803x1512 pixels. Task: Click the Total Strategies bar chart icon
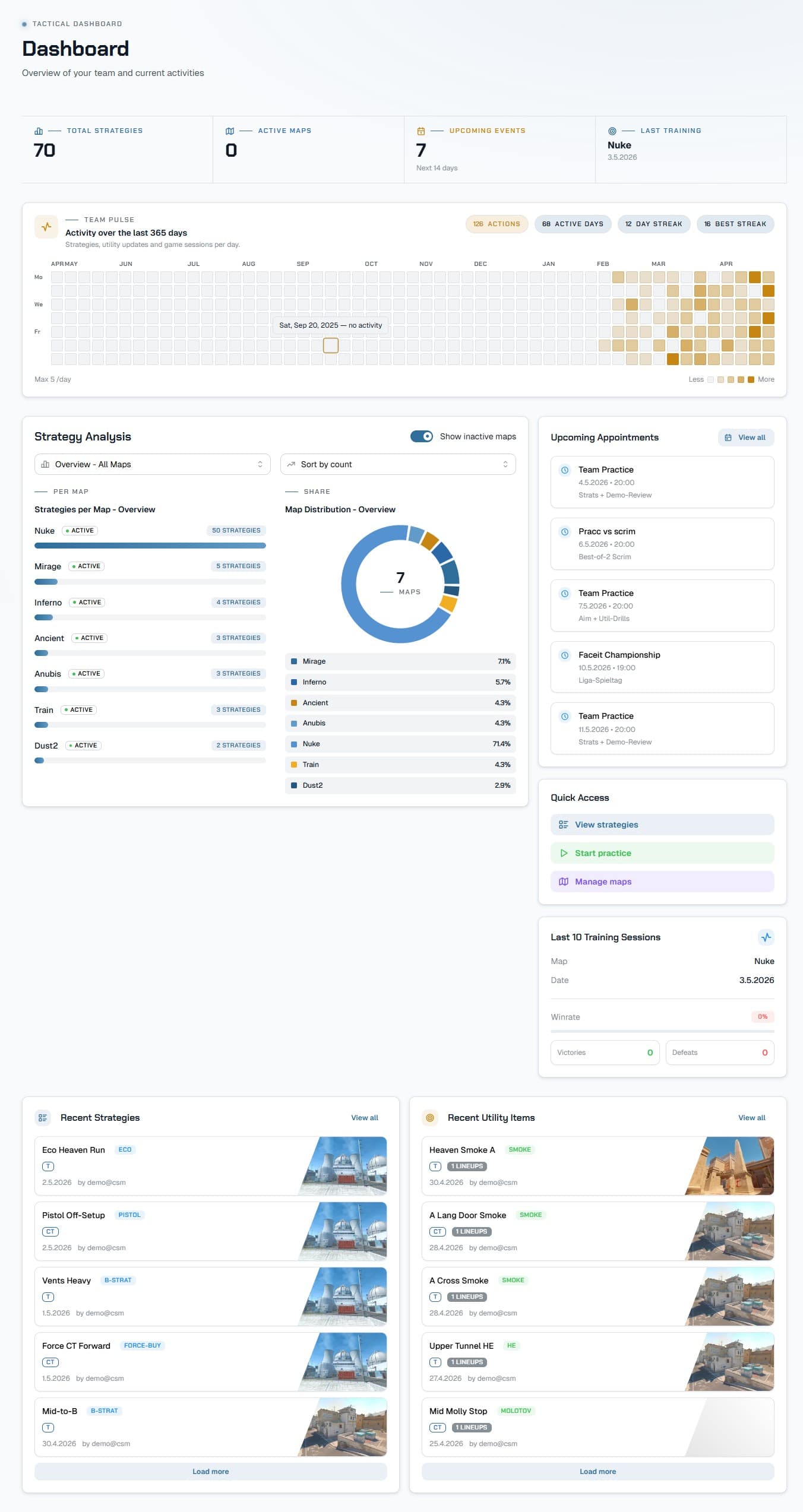pos(39,131)
